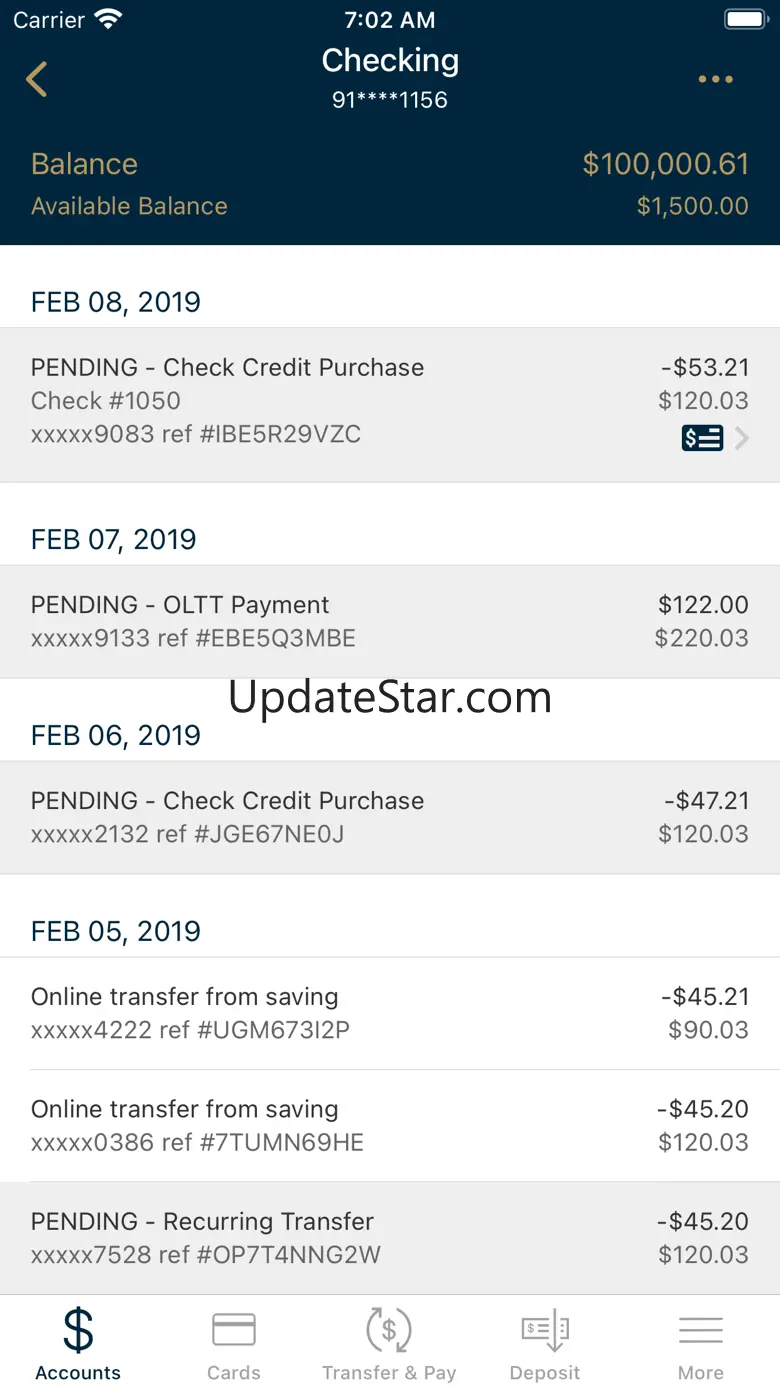780x1387 pixels.
Task: Tap the check image icon
Action: click(x=702, y=438)
